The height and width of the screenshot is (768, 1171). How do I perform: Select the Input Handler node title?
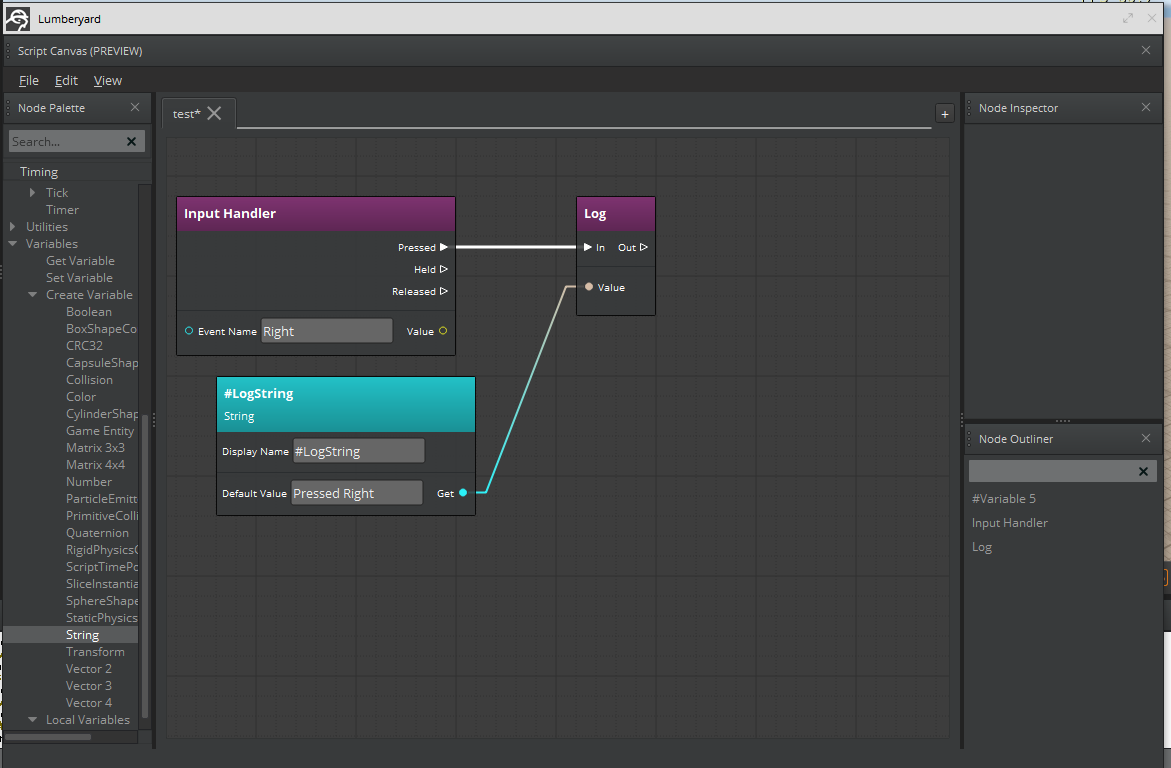[230, 214]
